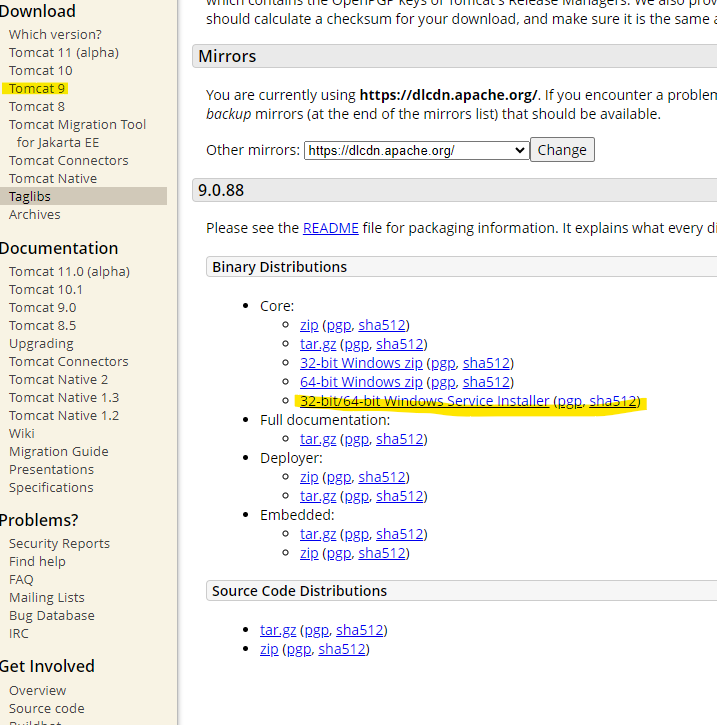Open sha512 for 64-bit Windows zip
Screen dimensions: 717x725
tap(486, 382)
